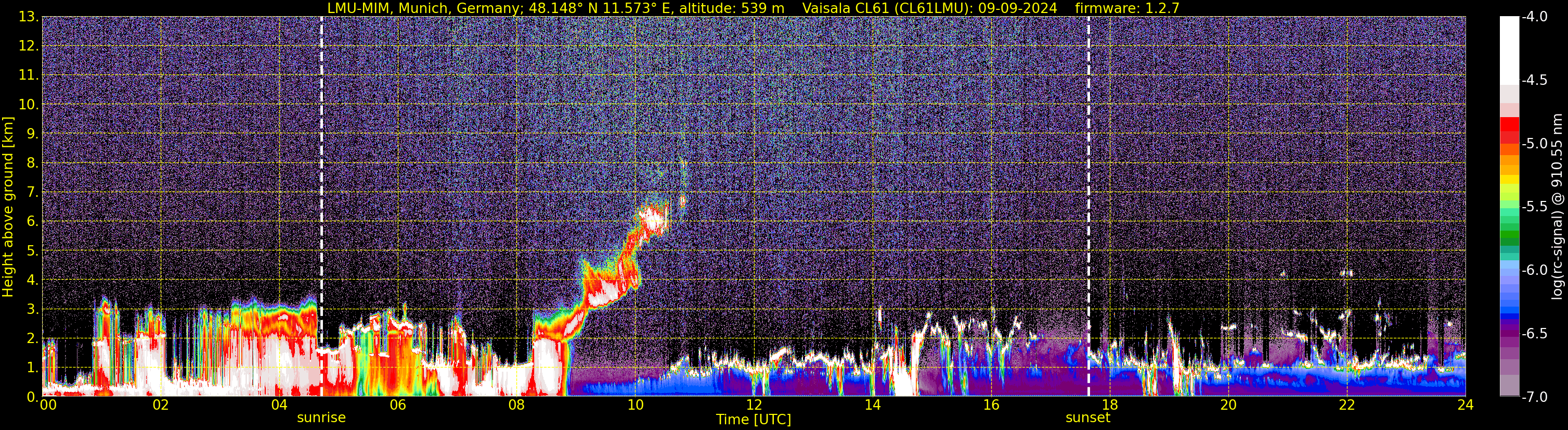
Task: Click the color scale bar on the right
Action: click(x=1510, y=207)
